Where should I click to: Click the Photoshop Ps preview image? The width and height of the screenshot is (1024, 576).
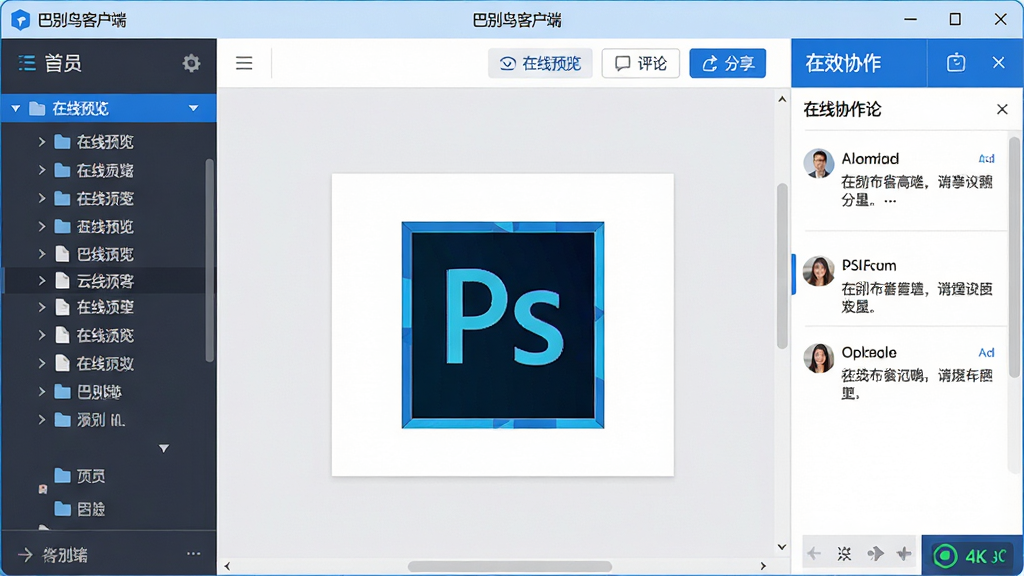(503, 325)
